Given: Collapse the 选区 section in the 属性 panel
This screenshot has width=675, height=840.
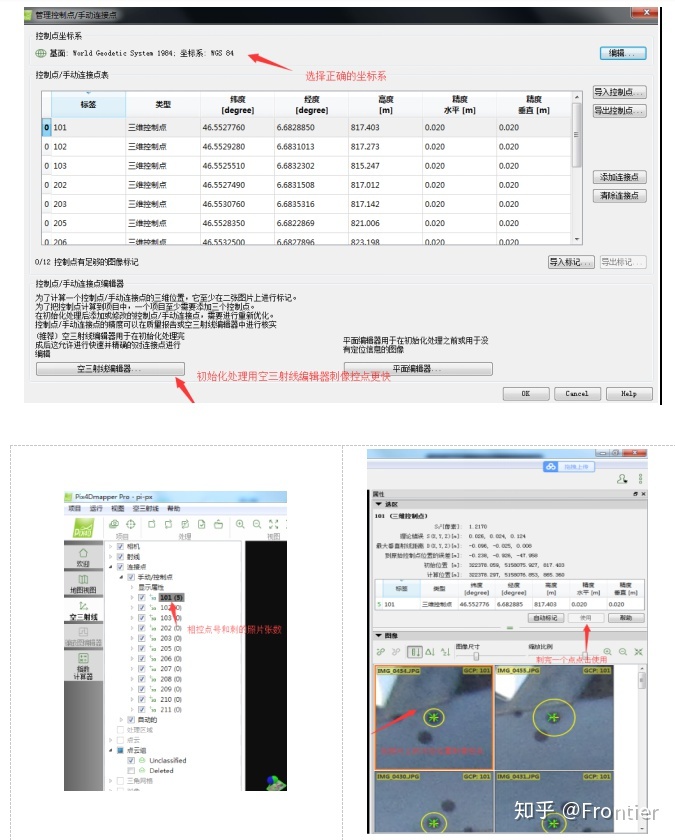Looking at the screenshot, I should (379, 504).
